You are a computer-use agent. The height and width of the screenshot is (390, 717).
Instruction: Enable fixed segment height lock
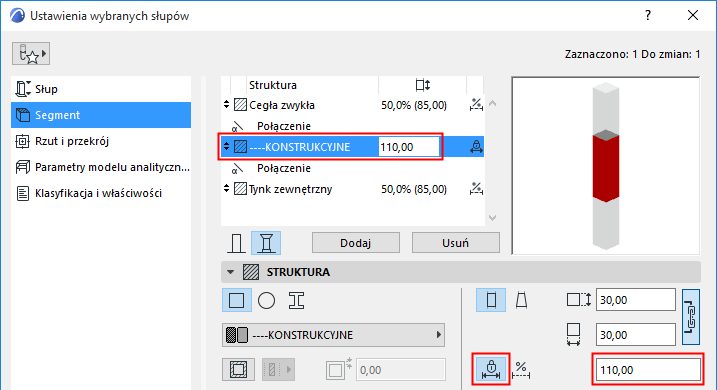491,369
